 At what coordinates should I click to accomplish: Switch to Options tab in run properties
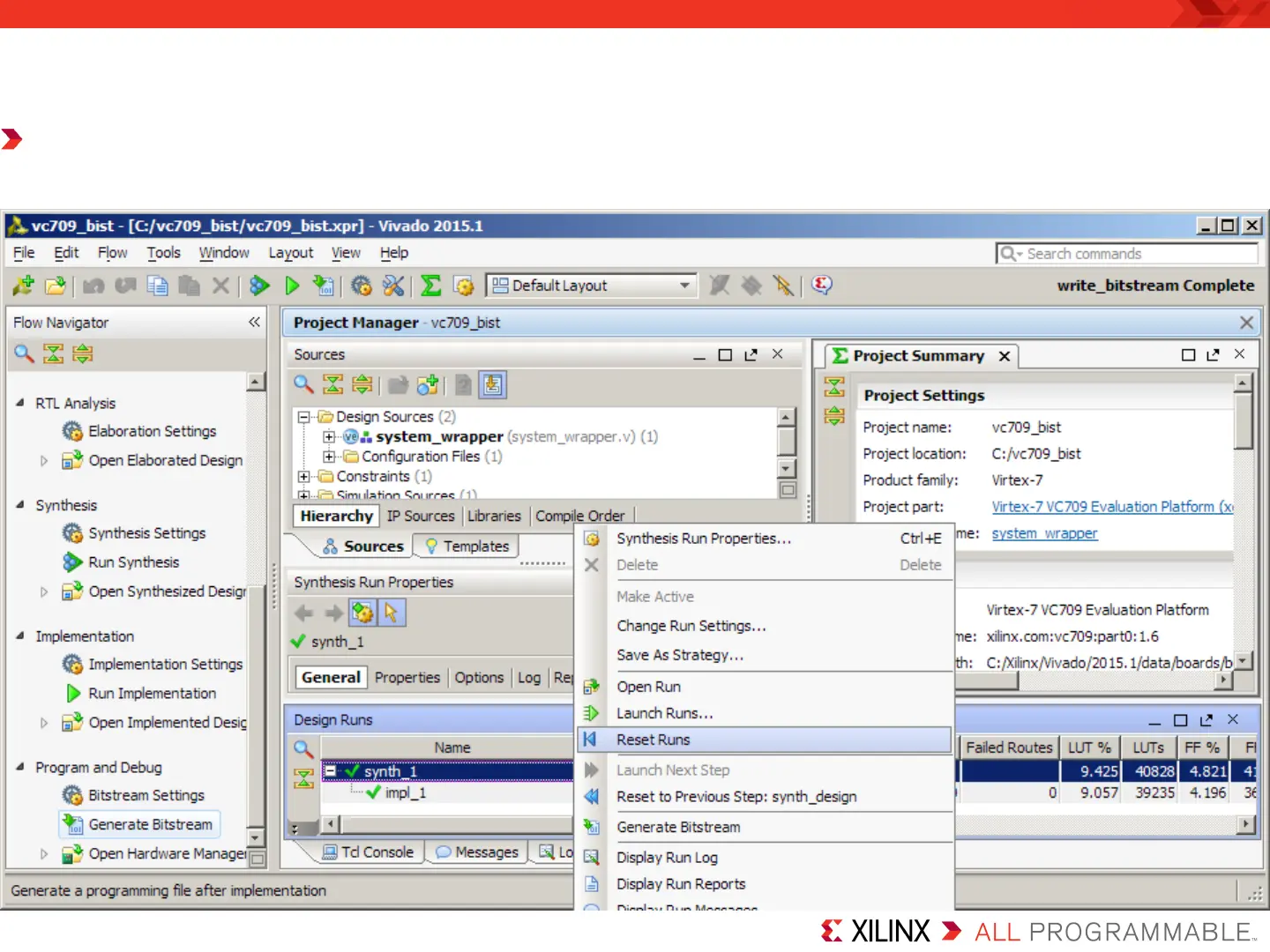click(479, 677)
